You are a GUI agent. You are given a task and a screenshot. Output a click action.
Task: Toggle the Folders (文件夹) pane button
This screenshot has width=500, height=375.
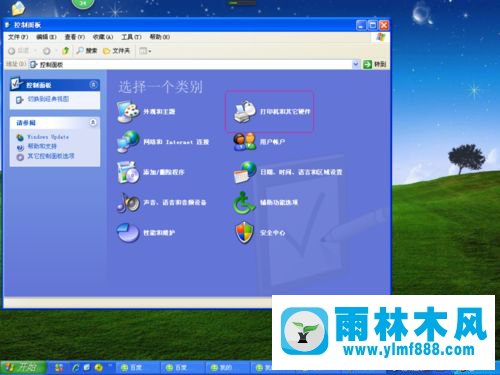tap(116, 51)
